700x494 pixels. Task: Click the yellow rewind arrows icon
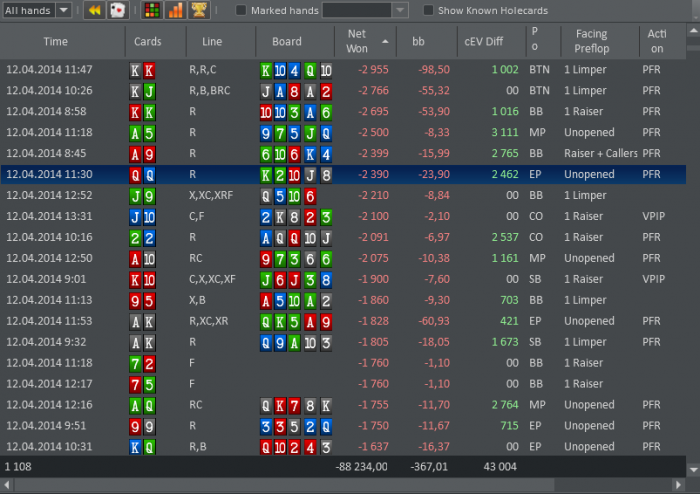pyautogui.click(x=95, y=10)
